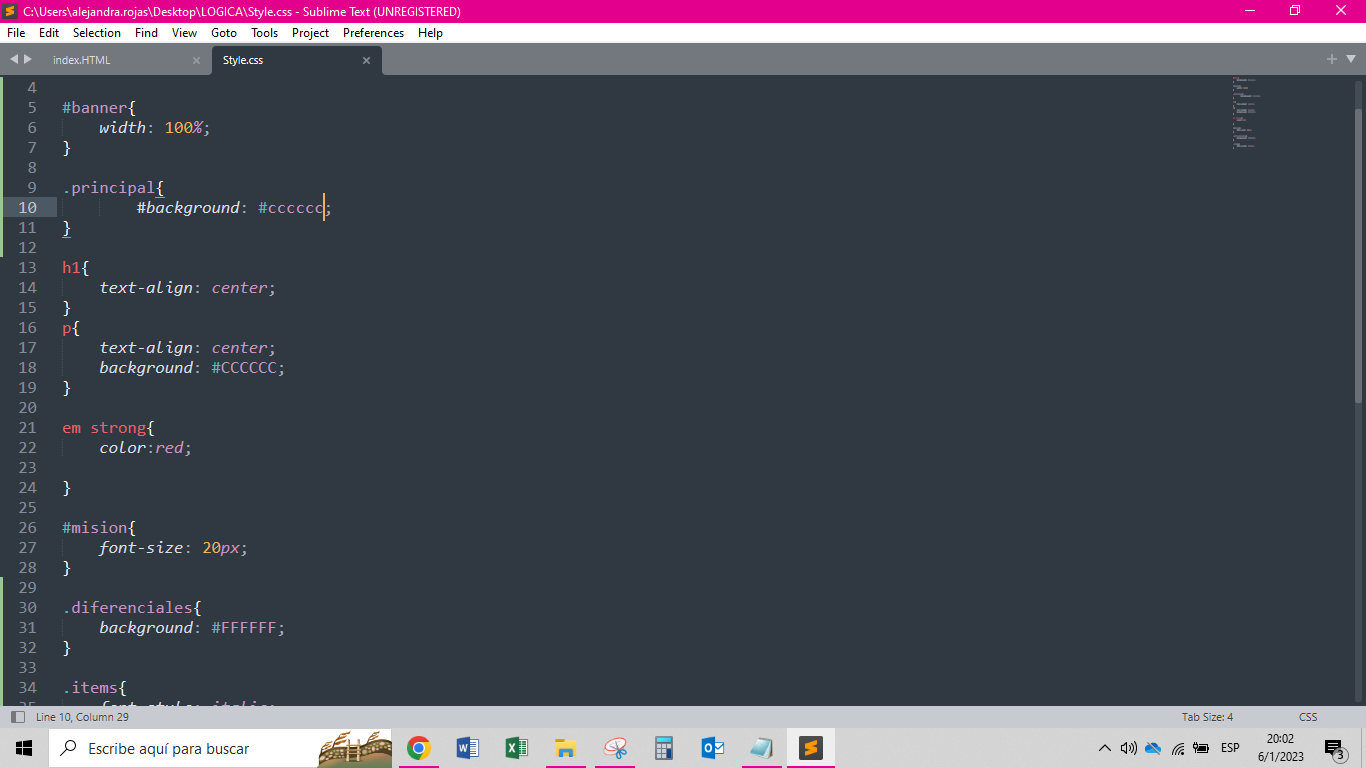
Task: Click the width: 100% line
Action: 155,128
